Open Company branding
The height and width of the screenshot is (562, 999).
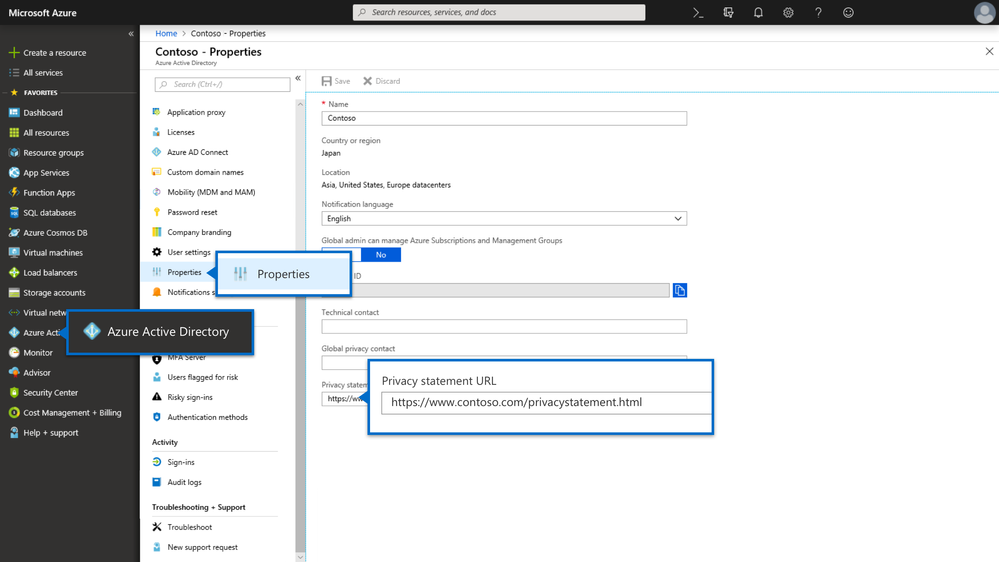pyautogui.click(x=192, y=233)
